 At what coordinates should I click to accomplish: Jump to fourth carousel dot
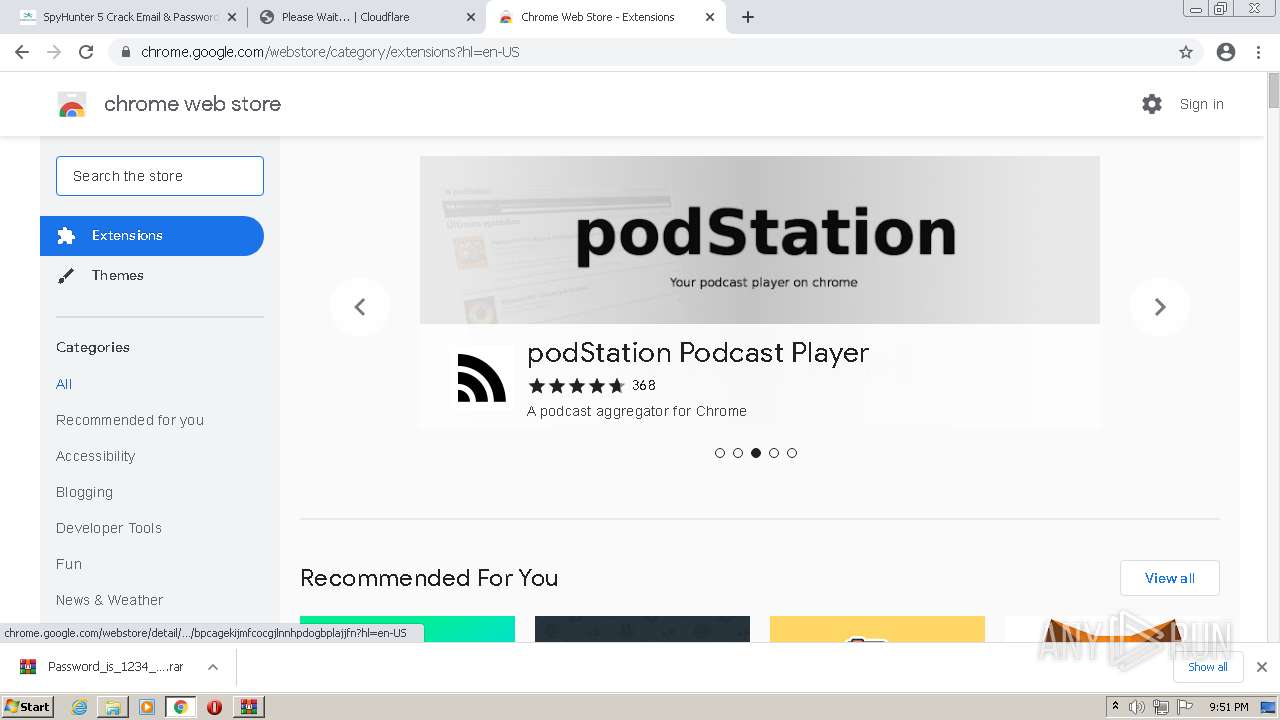[x=774, y=453]
